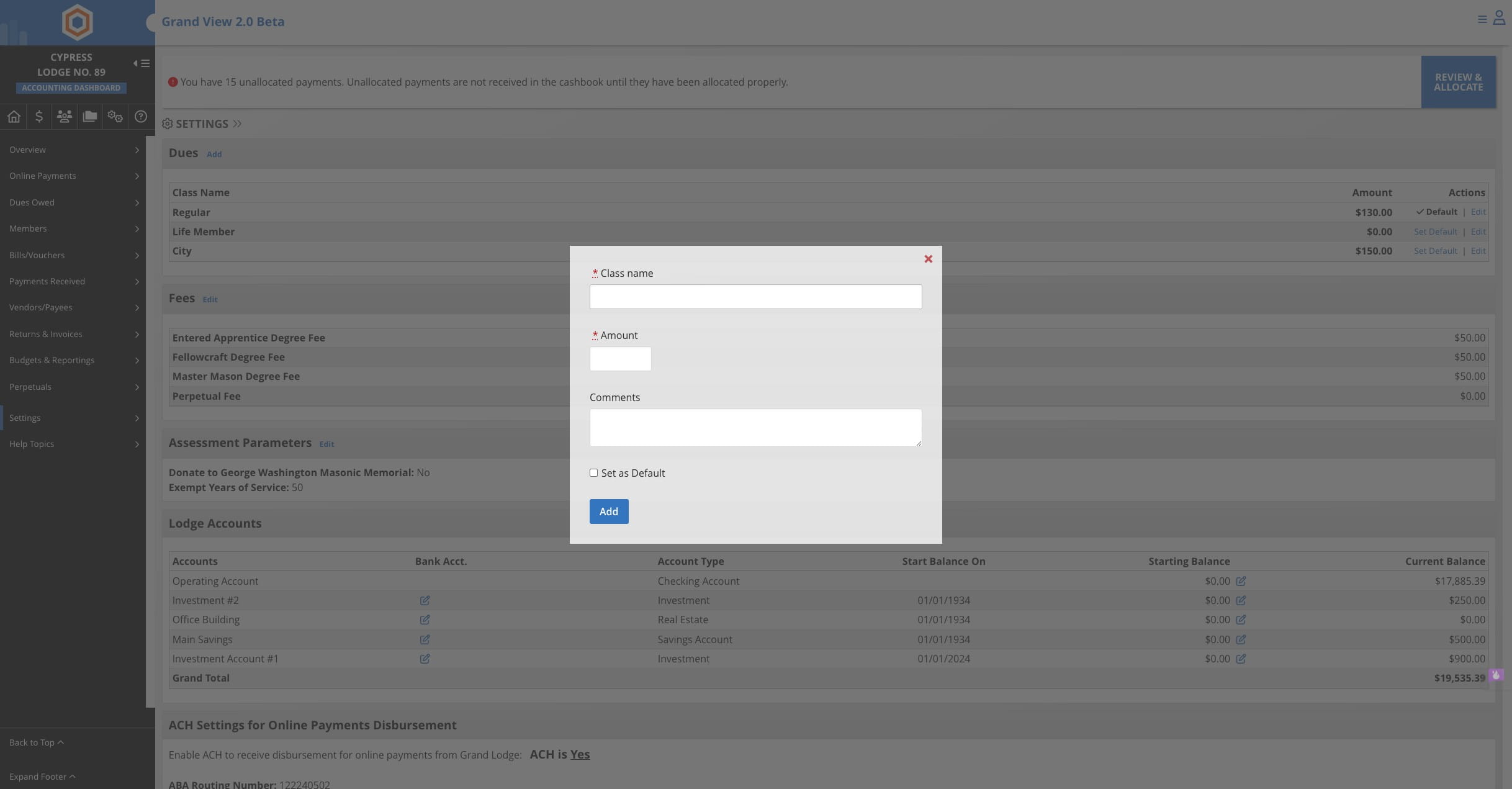Open the gears configuration icon
Screen dimensions: 1512x789
click(x=115, y=117)
